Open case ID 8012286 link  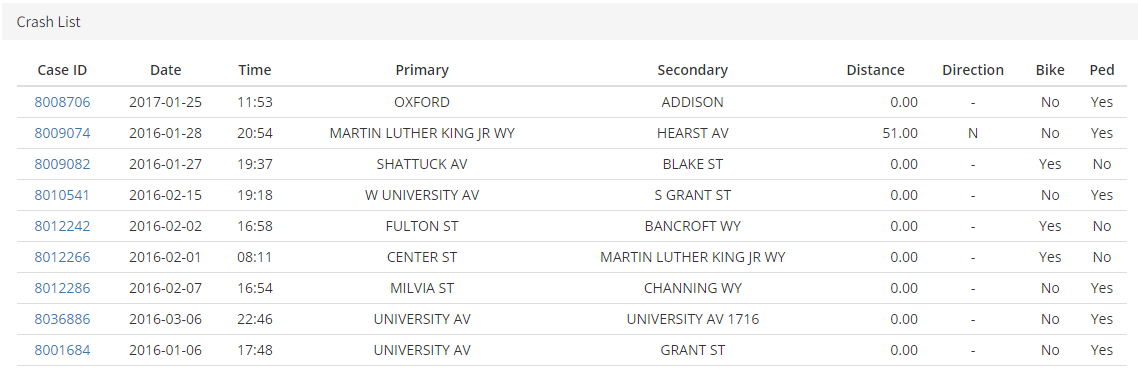click(62, 289)
